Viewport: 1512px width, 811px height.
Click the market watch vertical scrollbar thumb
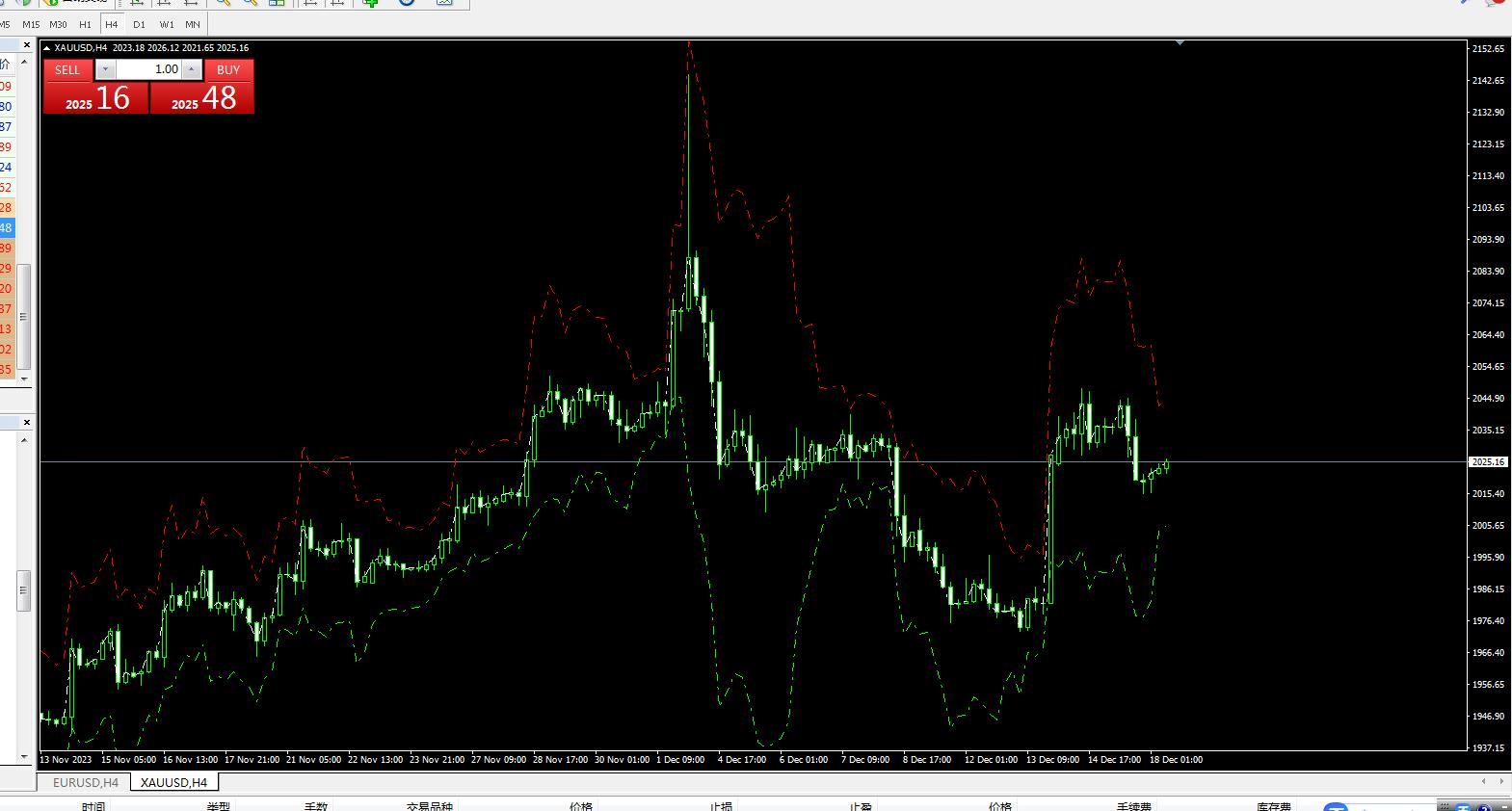pos(24,316)
